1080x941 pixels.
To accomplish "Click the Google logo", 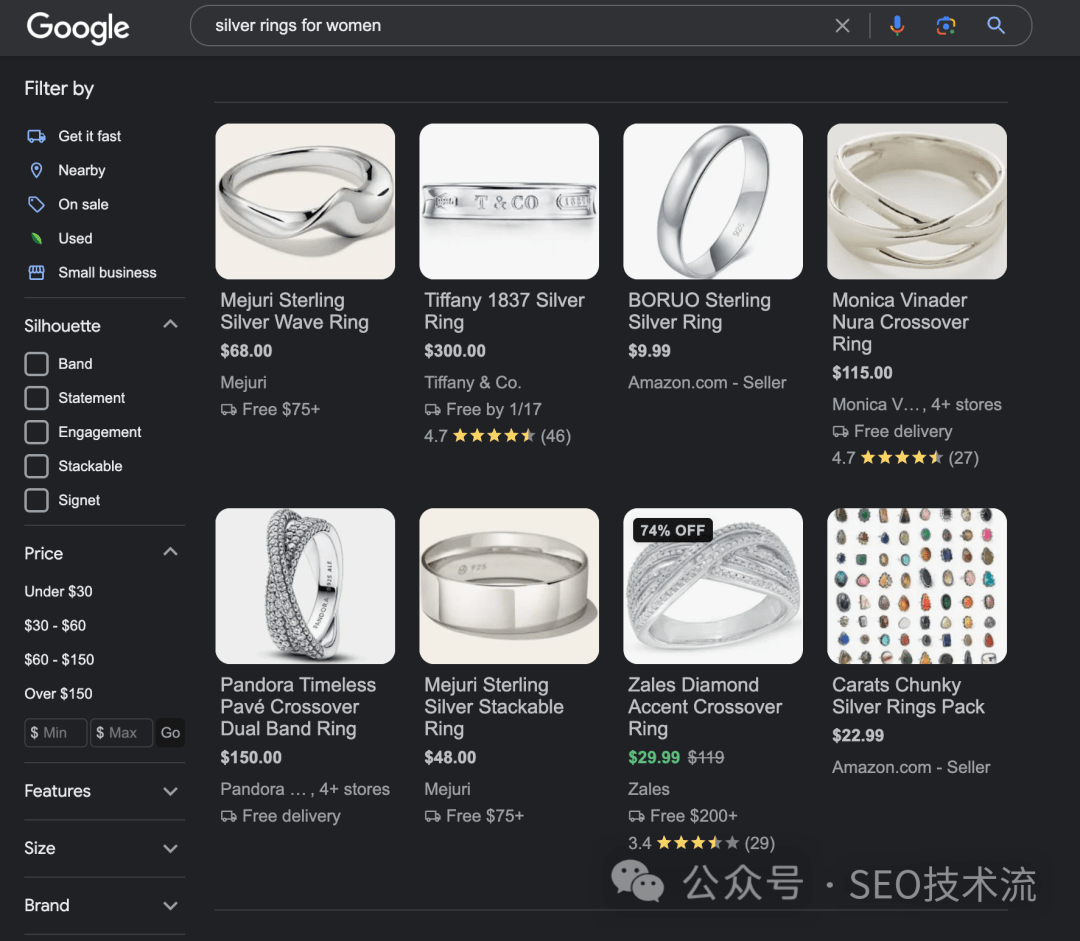I will 77,28.
